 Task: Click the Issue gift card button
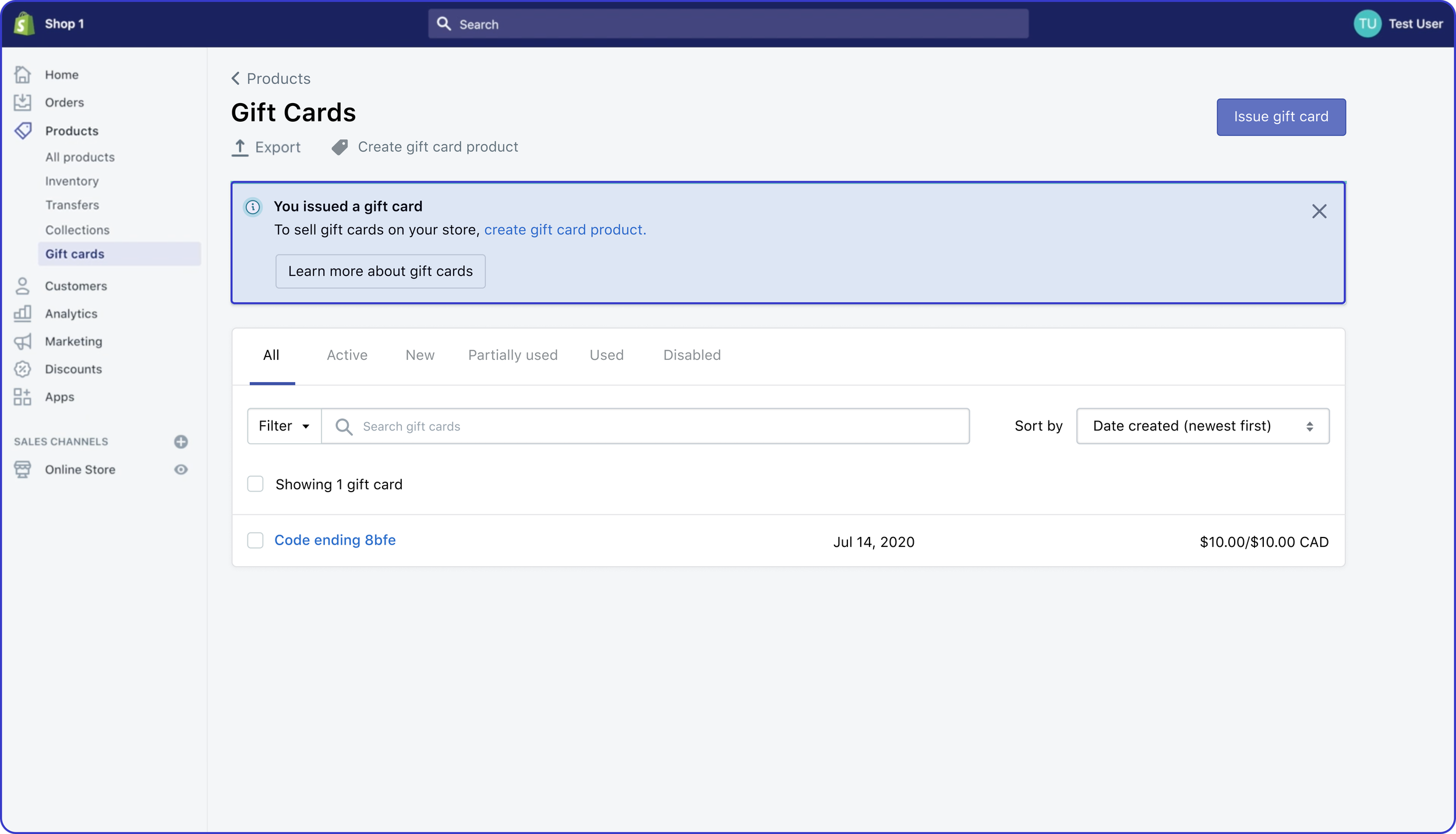[1281, 117]
